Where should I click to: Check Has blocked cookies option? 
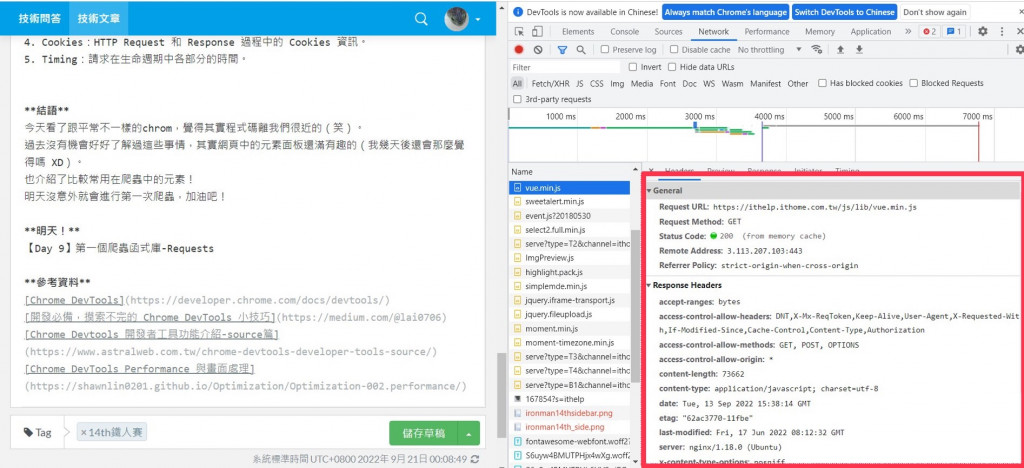point(823,83)
